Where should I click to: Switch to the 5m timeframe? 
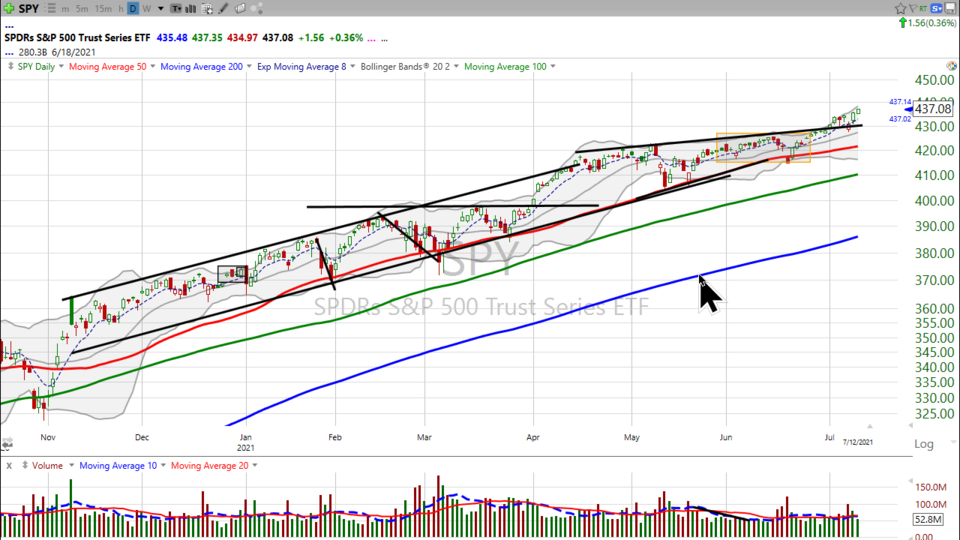point(82,8)
